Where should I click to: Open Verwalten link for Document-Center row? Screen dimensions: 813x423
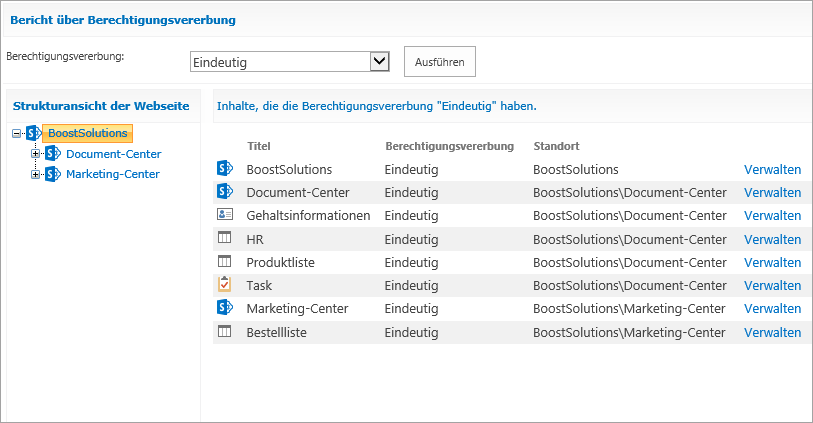[773, 192]
